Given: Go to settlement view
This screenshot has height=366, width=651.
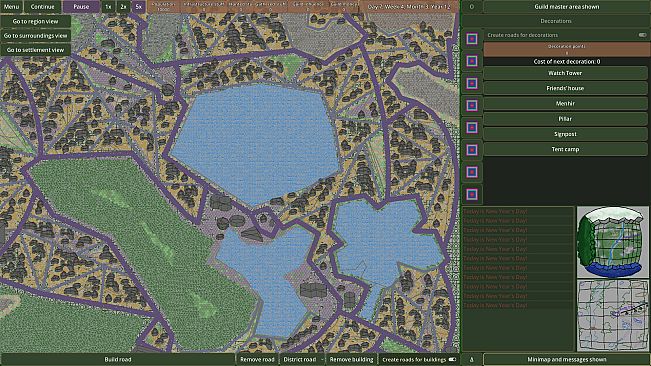Looking at the screenshot, I should click(35, 50).
